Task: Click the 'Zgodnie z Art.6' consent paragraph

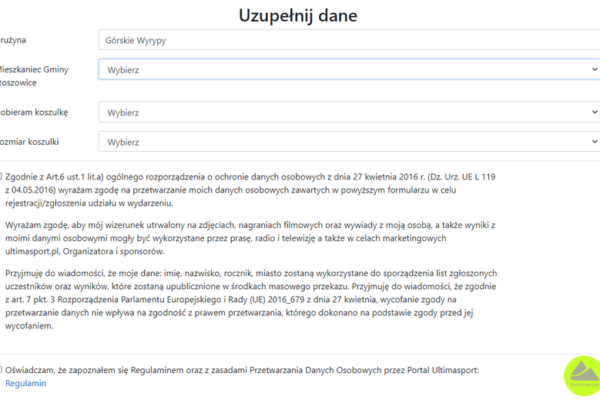Action: point(250,189)
